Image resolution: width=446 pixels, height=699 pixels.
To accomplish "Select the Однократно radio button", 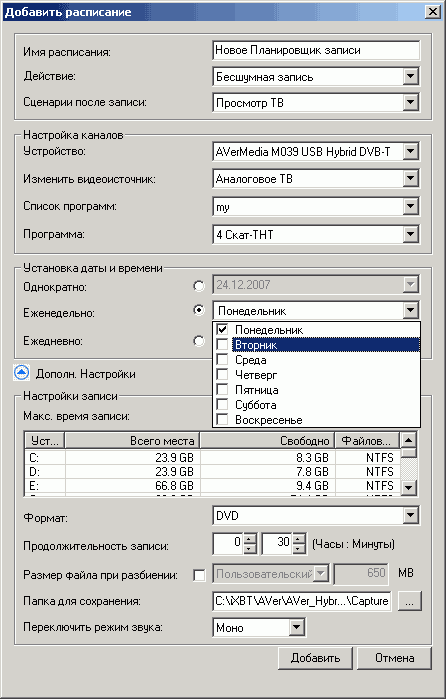I will 199,286.
